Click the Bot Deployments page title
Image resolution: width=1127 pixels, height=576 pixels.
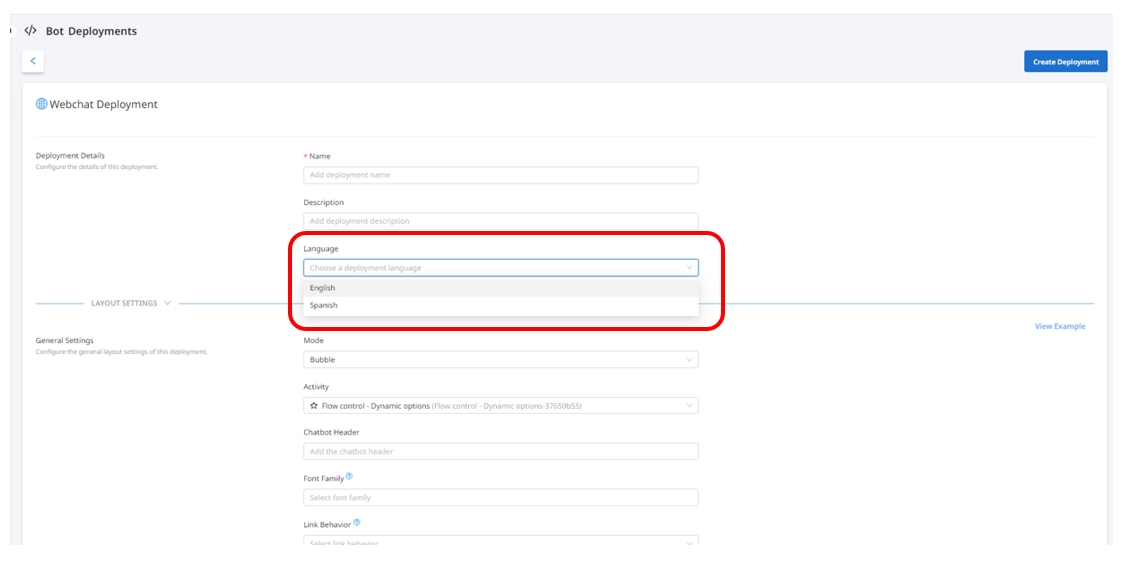[91, 31]
